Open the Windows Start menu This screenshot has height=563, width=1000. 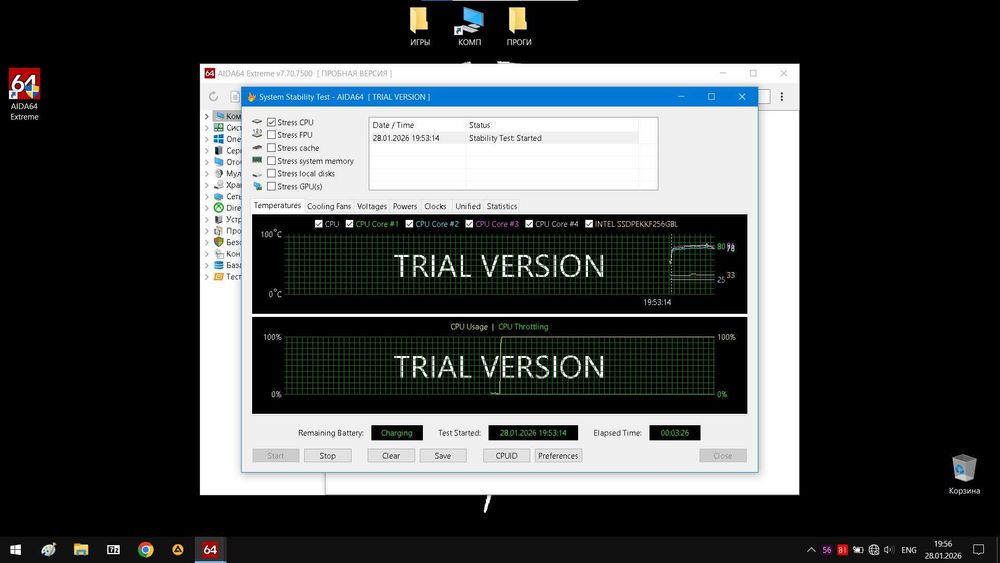pyautogui.click(x=15, y=550)
